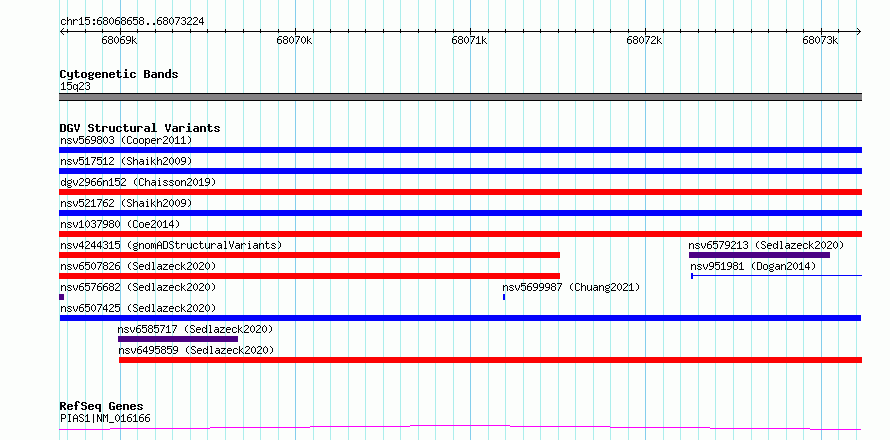Select the purple bar under nsv6585717
Viewport: 890px width, 440px height.
(178, 339)
